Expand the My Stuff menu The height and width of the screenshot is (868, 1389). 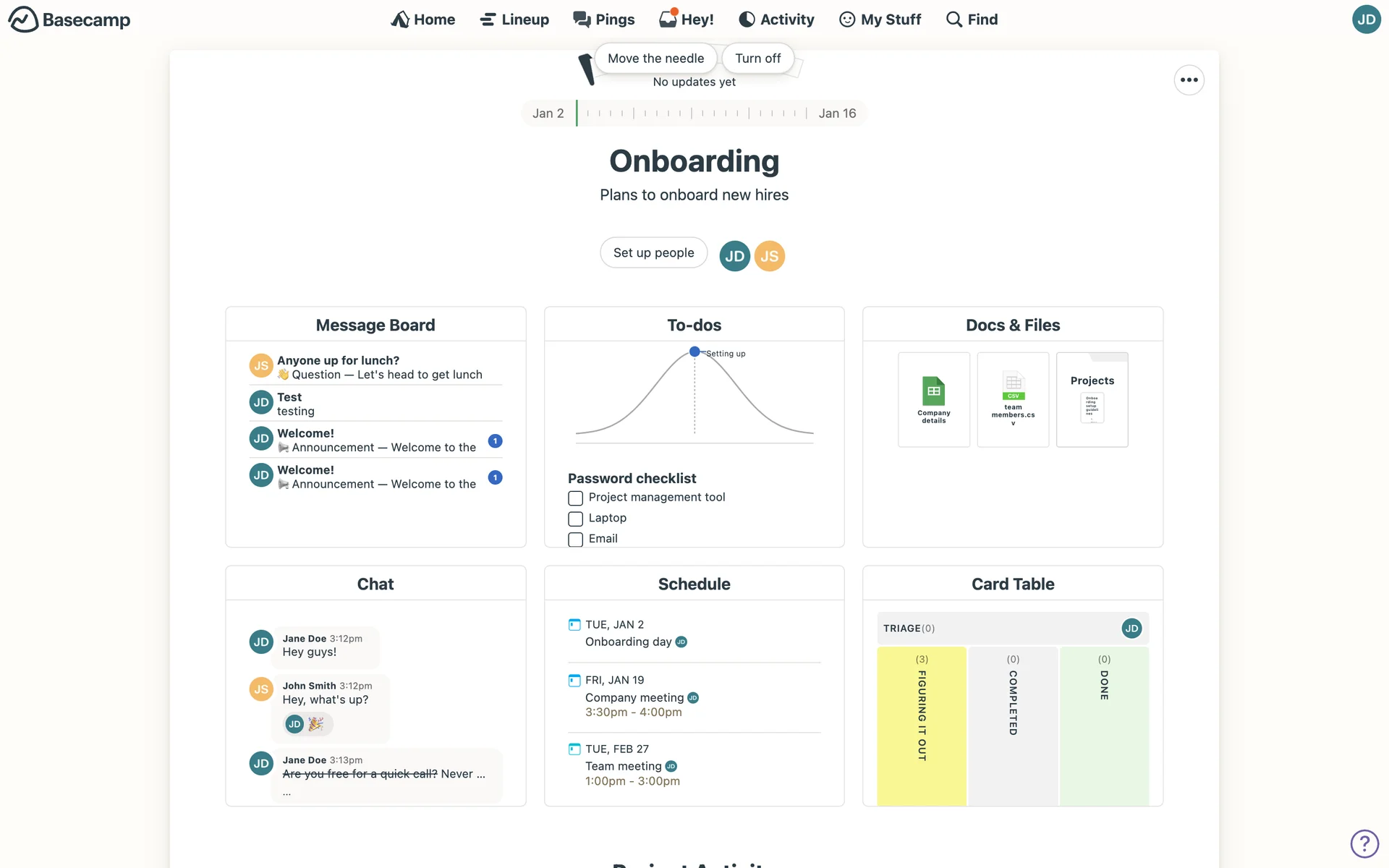tap(880, 20)
